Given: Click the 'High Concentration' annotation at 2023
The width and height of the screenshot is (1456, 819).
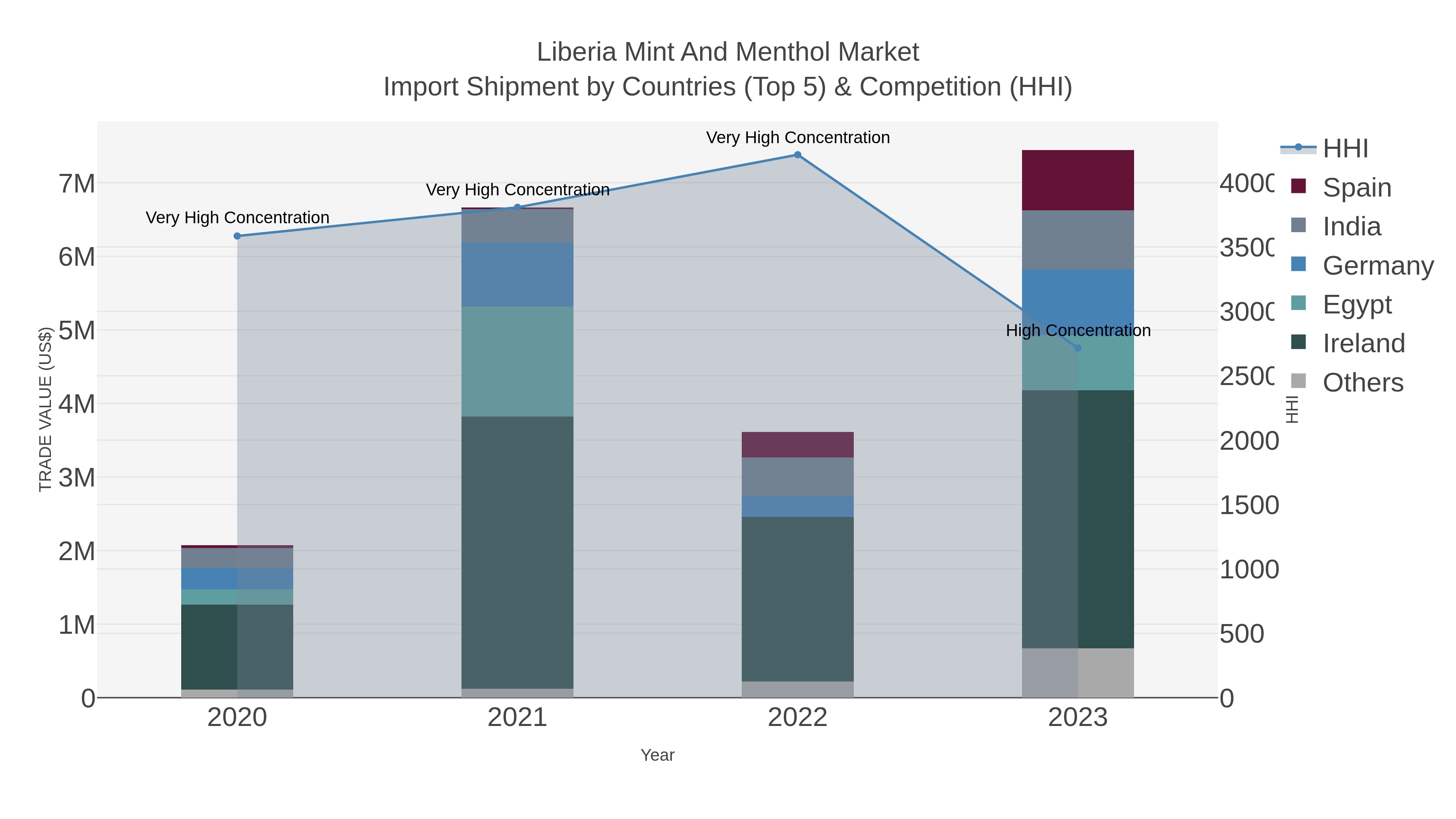Looking at the screenshot, I should [x=1078, y=331].
